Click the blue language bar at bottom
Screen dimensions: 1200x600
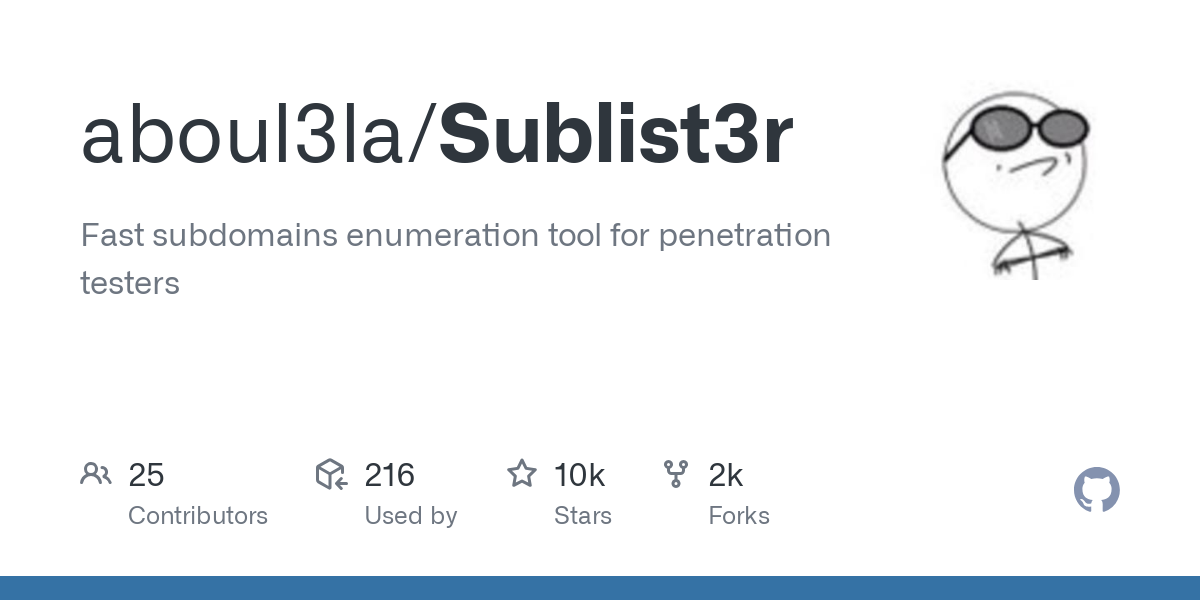[600, 588]
